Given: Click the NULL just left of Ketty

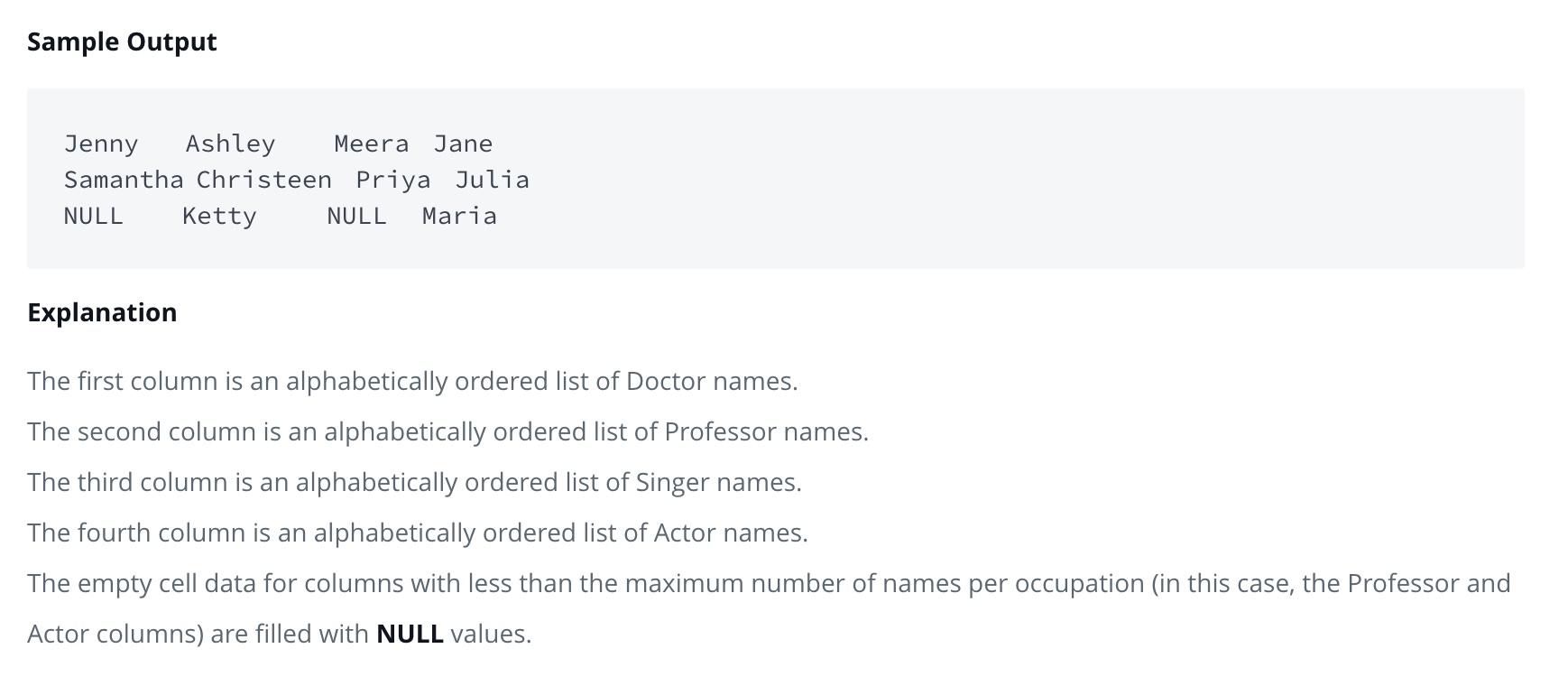Looking at the screenshot, I should tap(93, 216).
